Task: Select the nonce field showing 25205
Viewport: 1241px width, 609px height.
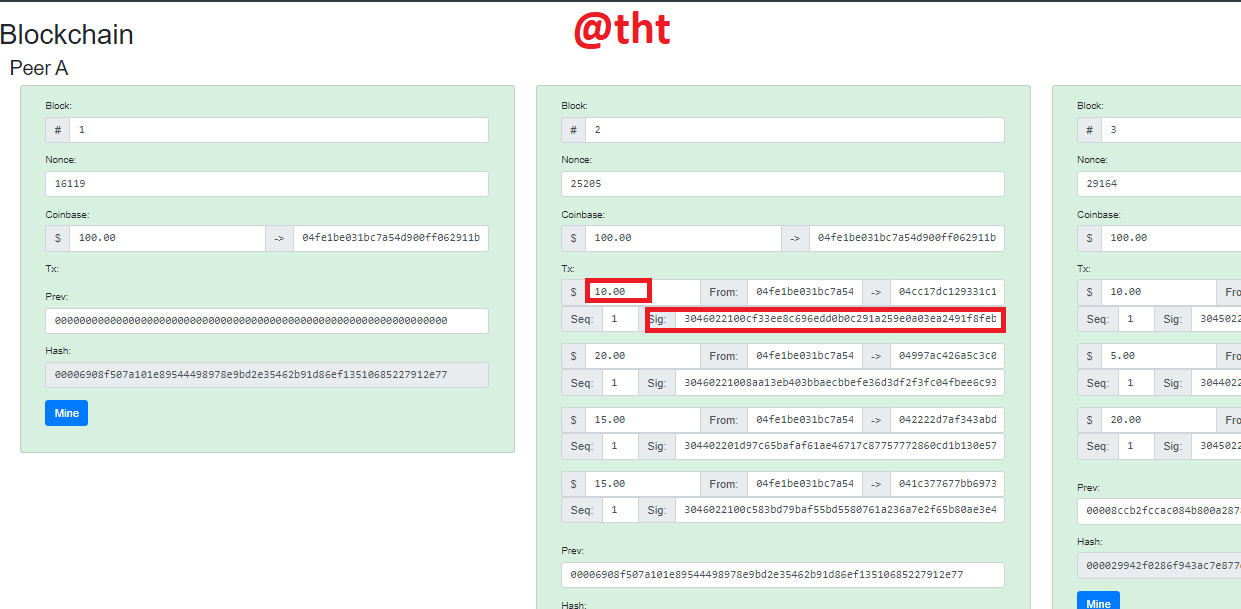Action: [x=783, y=184]
